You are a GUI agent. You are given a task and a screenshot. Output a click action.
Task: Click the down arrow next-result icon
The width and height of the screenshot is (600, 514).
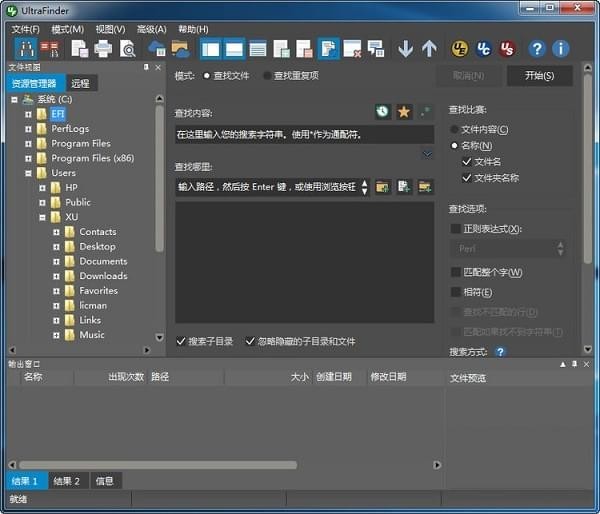405,48
